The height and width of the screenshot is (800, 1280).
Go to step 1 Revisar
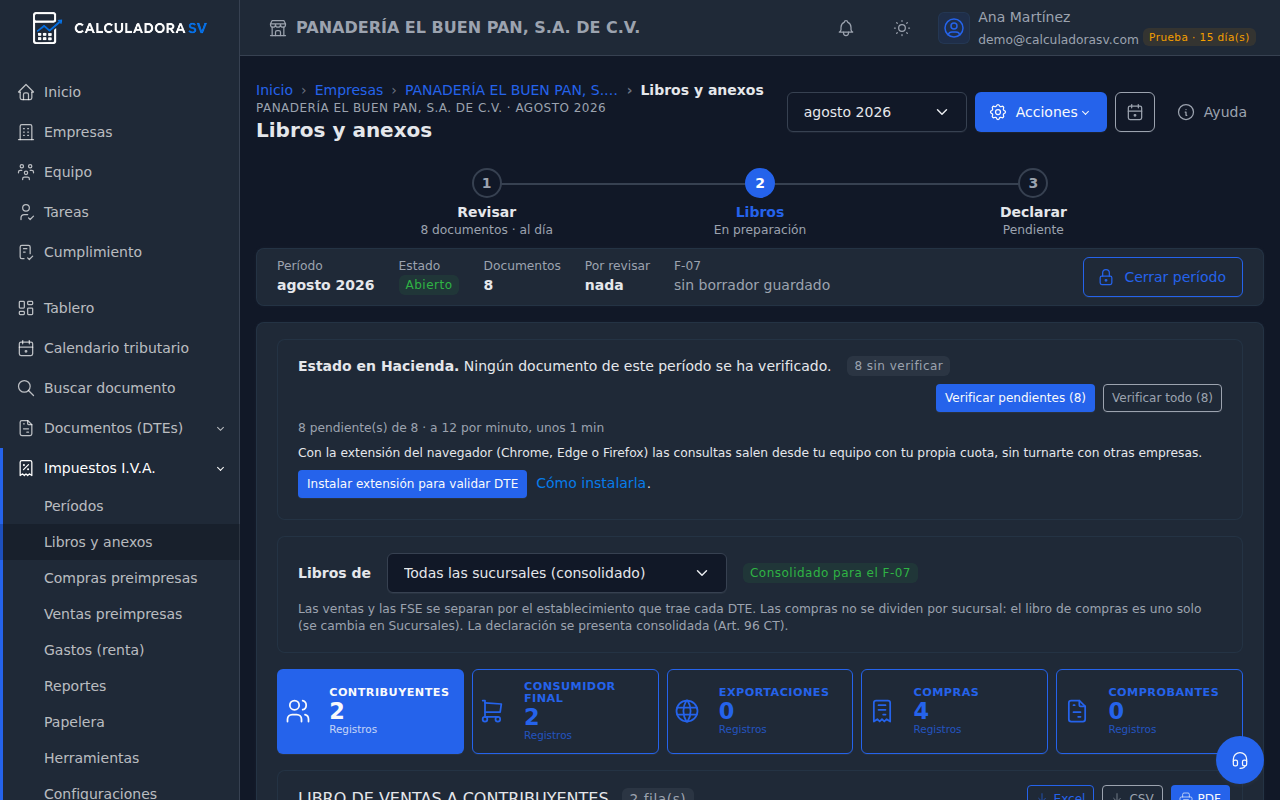coord(487,203)
